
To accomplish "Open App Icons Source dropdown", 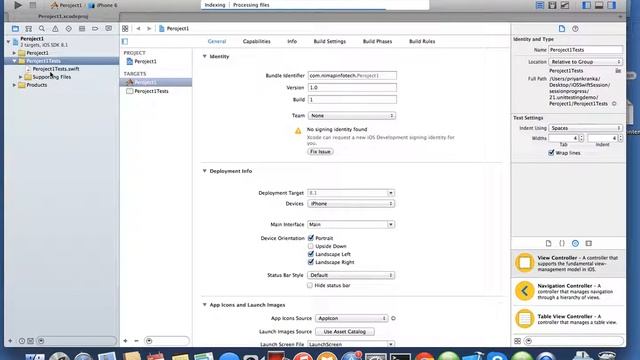I will click(x=351, y=318).
